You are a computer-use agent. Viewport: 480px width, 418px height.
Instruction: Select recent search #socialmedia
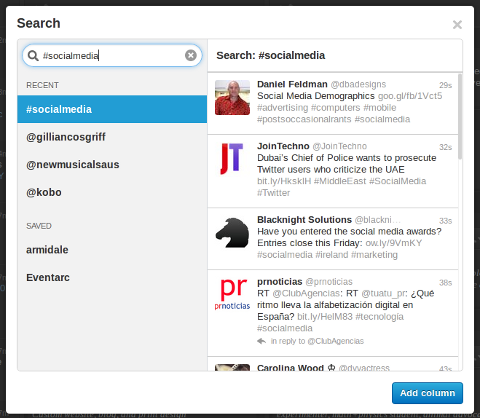(x=112, y=109)
